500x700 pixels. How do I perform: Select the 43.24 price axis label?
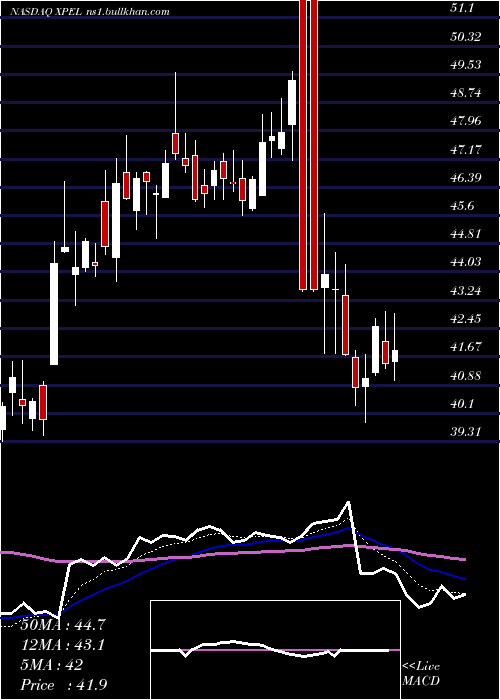(x=466, y=291)
